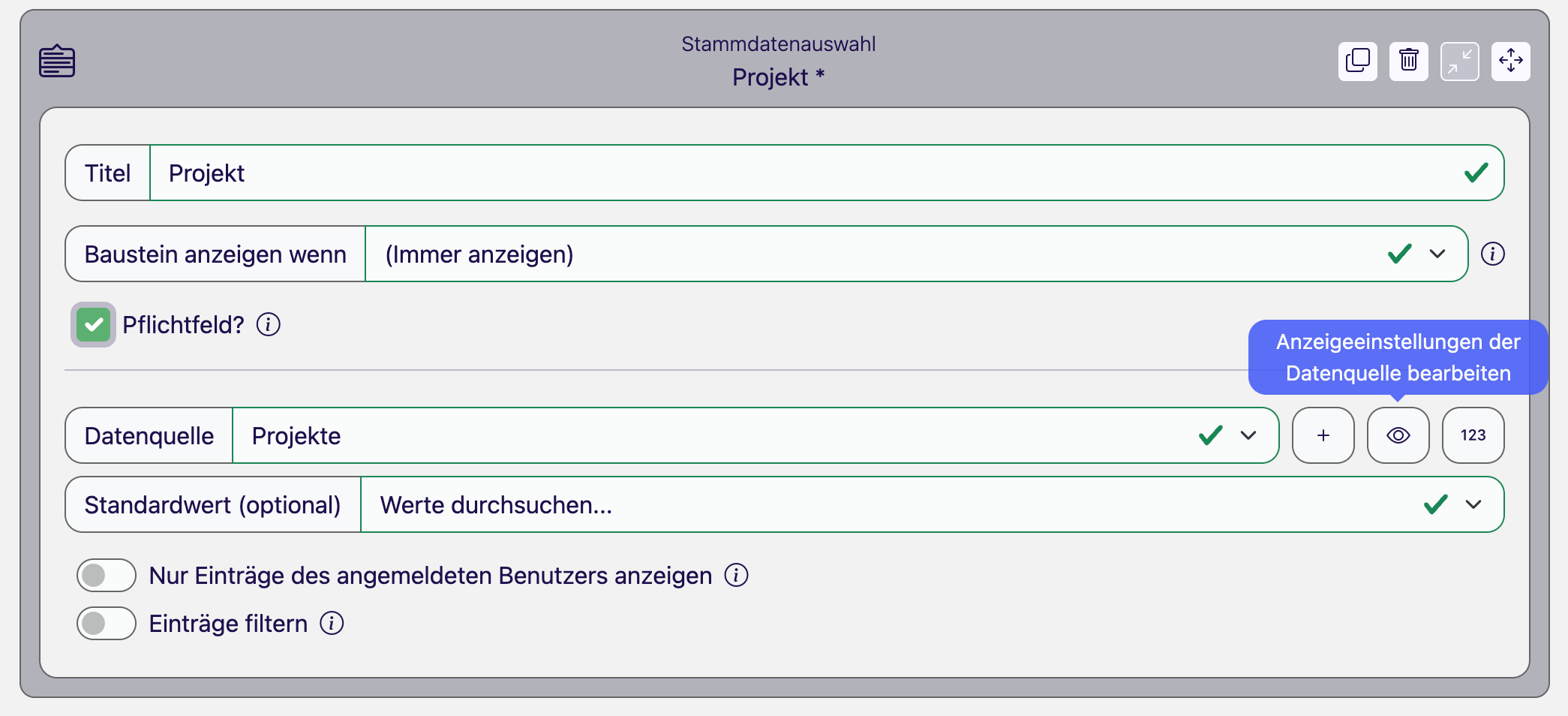Edit Datenquelle display settings eye button
The image size is (1568, 716).
pyautogui.click(x=1398, y=435)
